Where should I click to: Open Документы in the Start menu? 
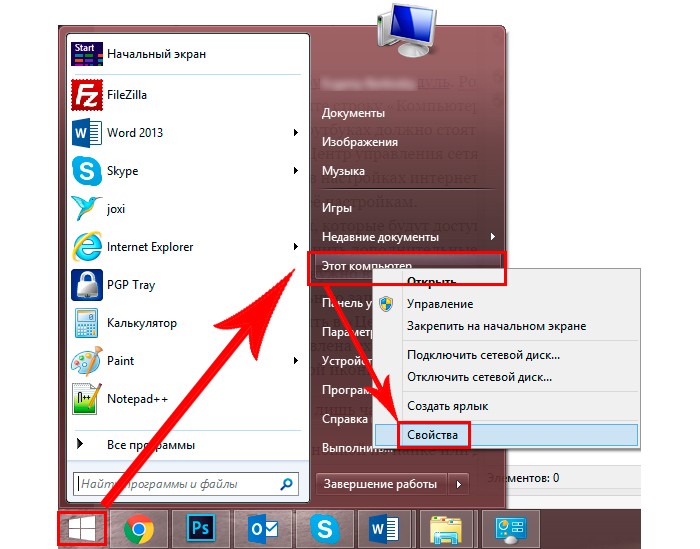pos(353,113)
